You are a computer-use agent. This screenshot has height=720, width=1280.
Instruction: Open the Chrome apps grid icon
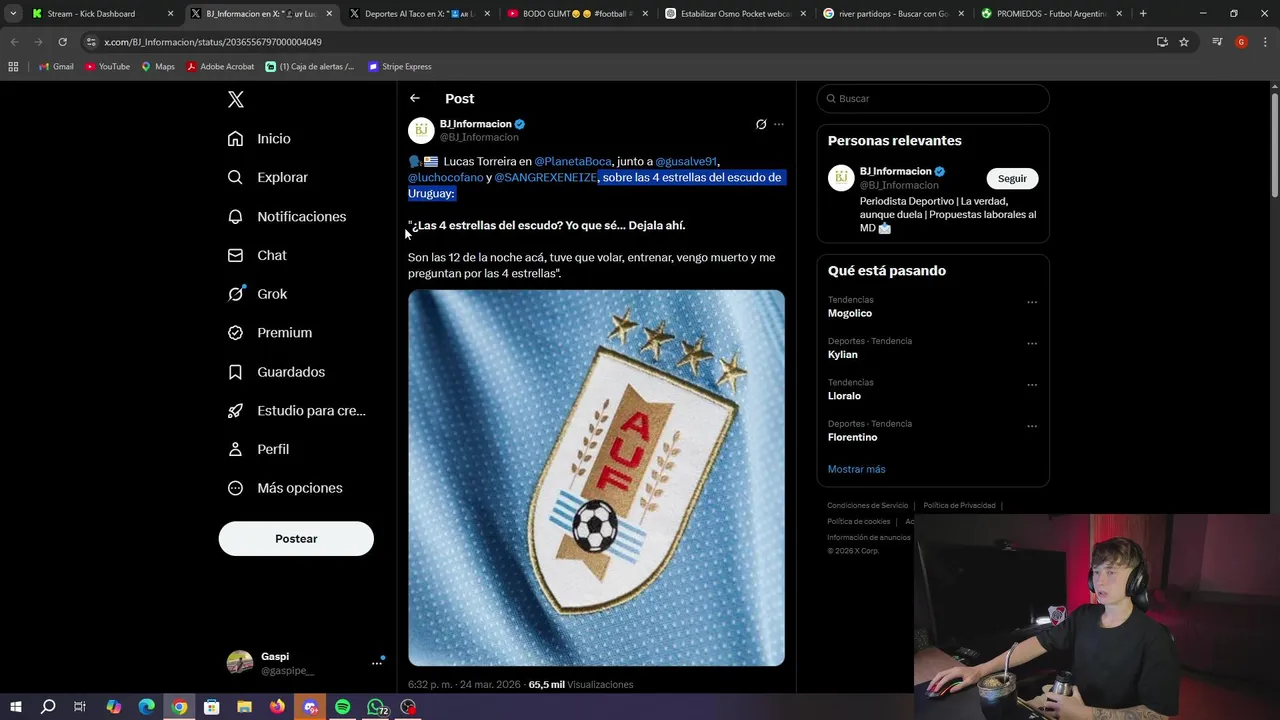pyautogui.click(x=13, y=66)
